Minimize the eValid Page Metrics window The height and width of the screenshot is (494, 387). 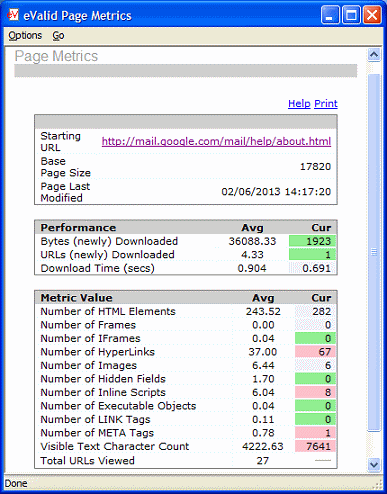pos(330,15)
